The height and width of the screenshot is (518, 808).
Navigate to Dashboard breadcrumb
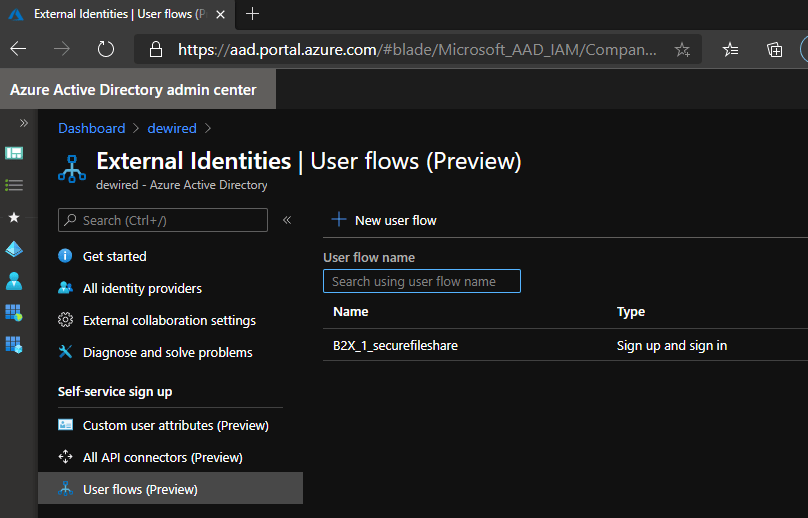click(91, 128)
